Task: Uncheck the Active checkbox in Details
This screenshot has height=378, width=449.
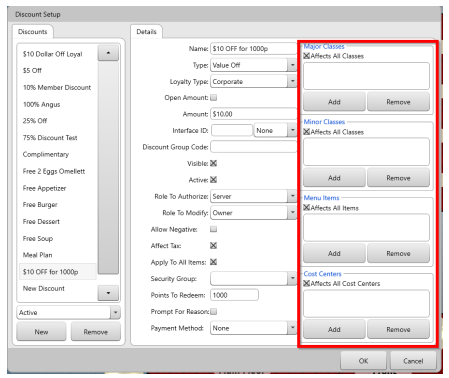Action: pyautogui.click(x=214, y=180)
